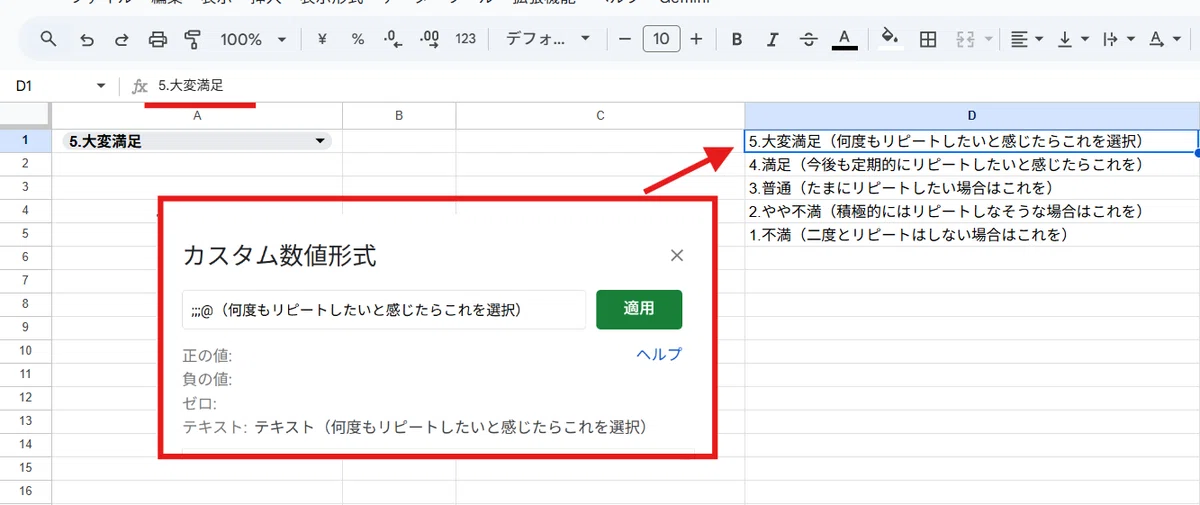Close the カスタム数値形式 dialog
The image size is (1200, 505).
point(677,255)
